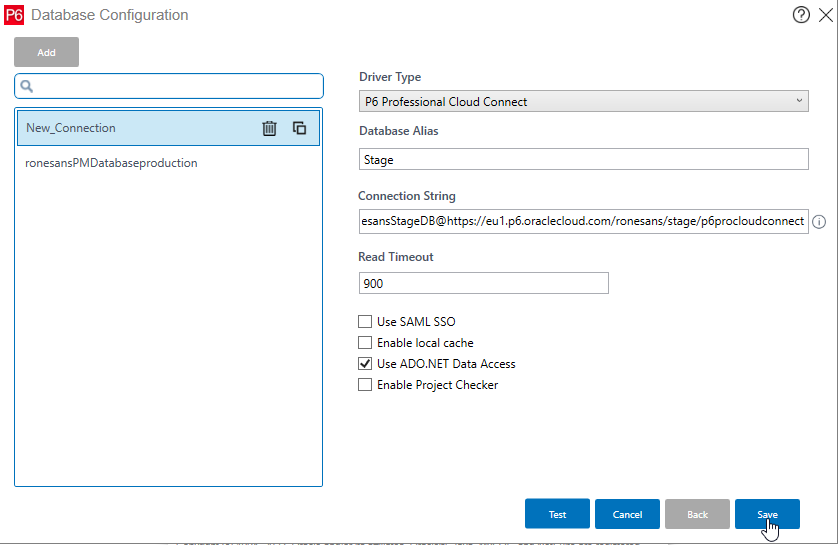Uncheck Use ADO.NET Data Access

365,364
